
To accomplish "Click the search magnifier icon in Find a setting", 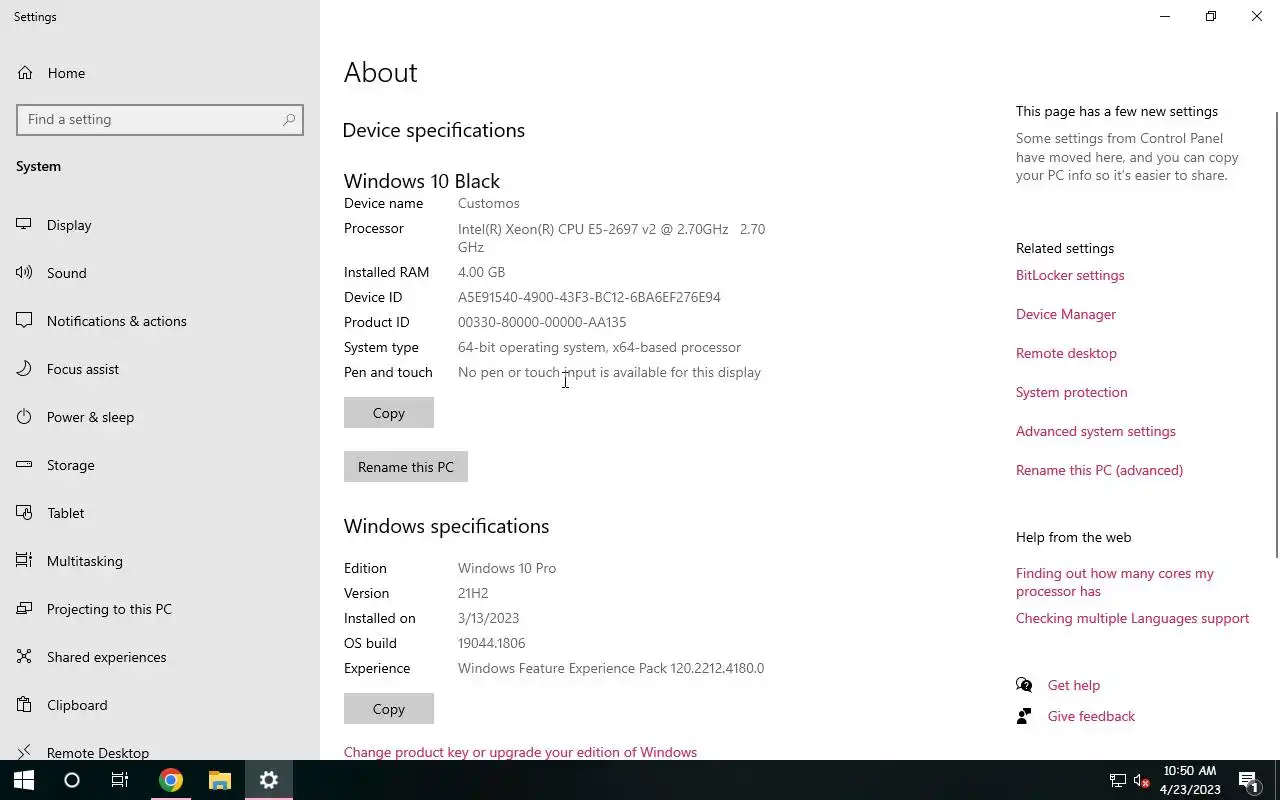I will 289,119.
